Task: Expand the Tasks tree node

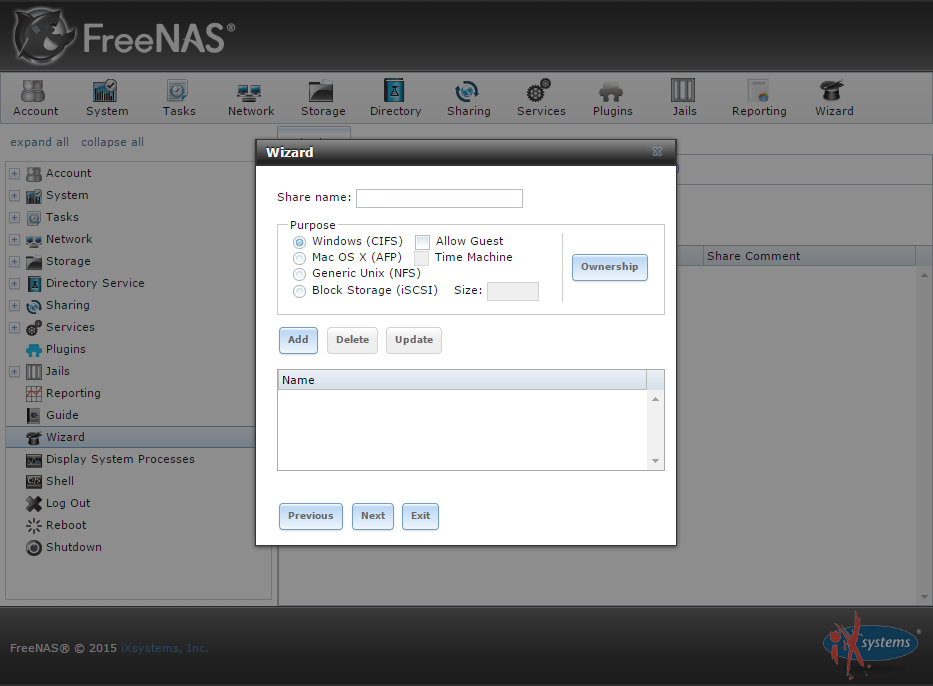Action: (14, 218)
